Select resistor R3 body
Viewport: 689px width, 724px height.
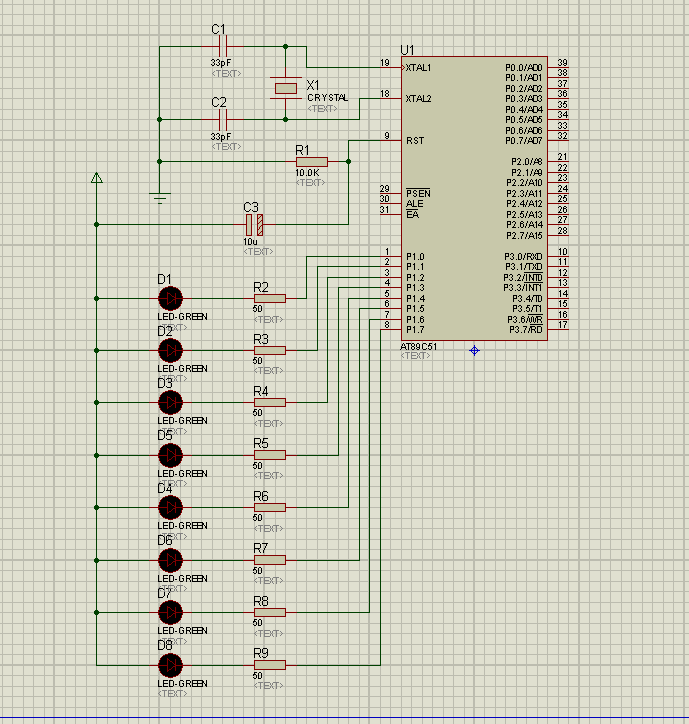pos(270,350)
